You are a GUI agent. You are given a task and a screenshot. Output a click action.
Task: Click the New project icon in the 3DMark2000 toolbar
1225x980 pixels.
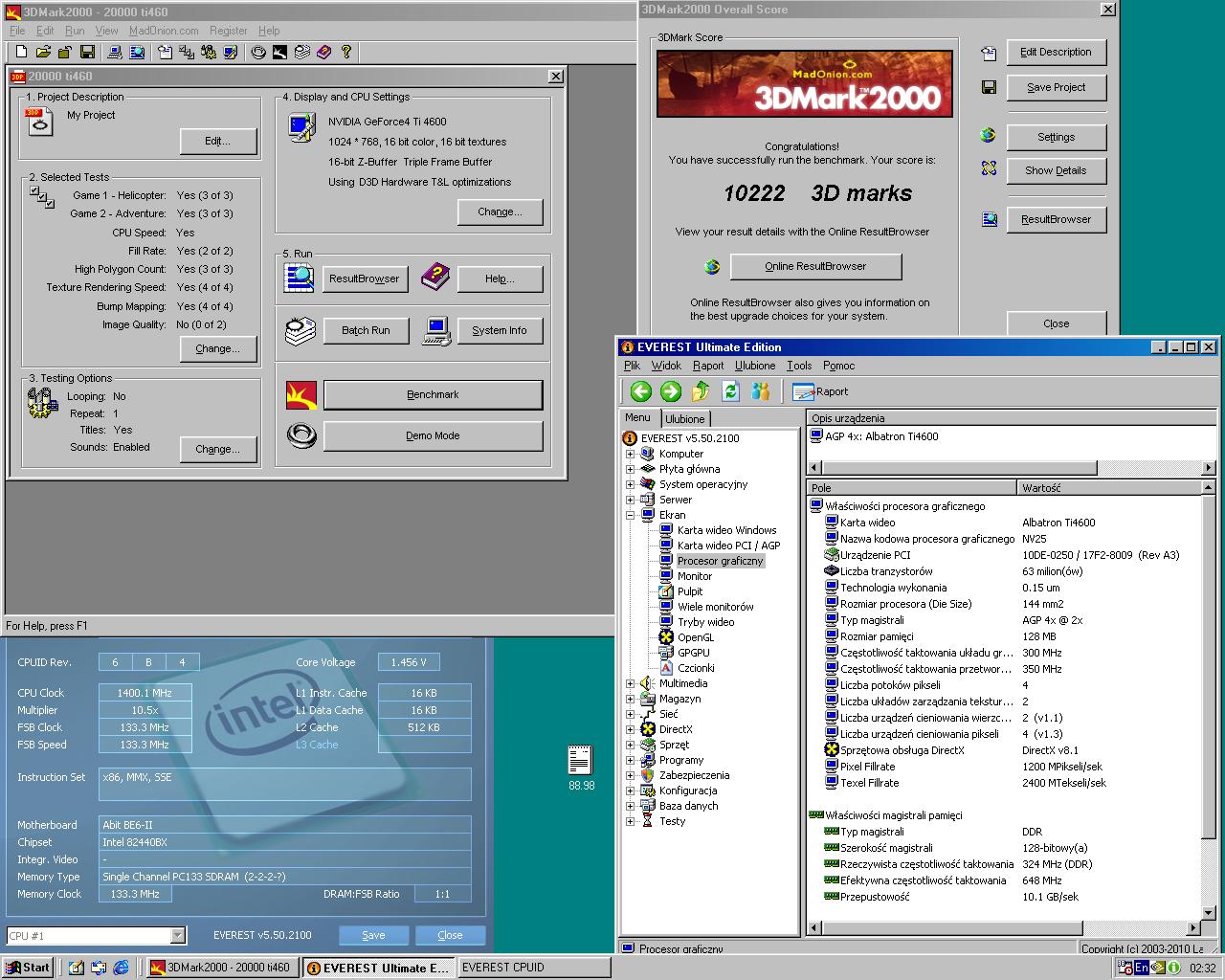pos(21,52)
